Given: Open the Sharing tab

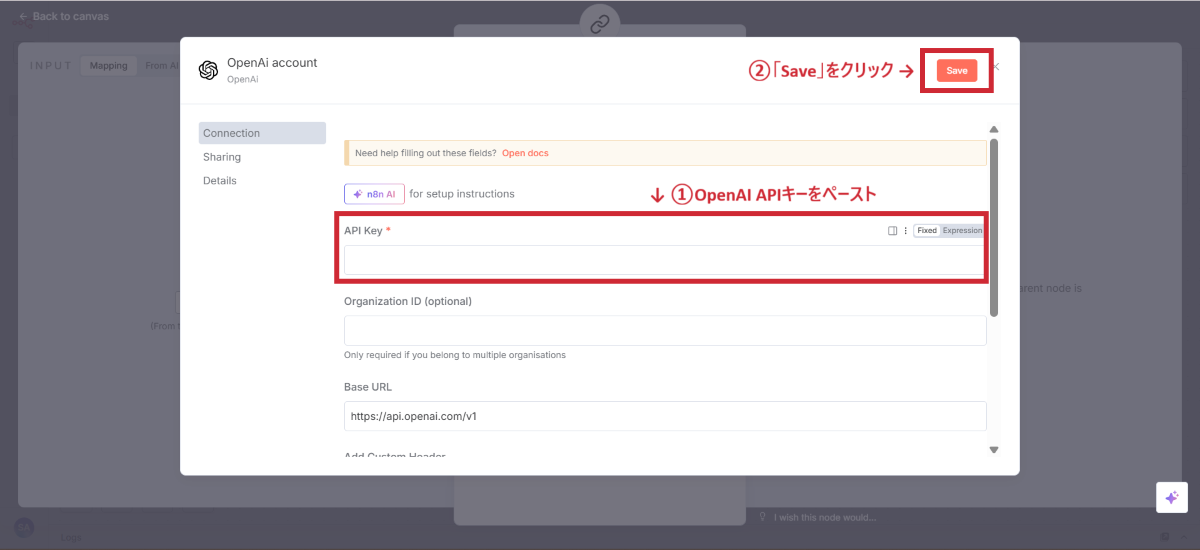Looking at the screenshot, I should pyautogui.click(x=222, y=157).
